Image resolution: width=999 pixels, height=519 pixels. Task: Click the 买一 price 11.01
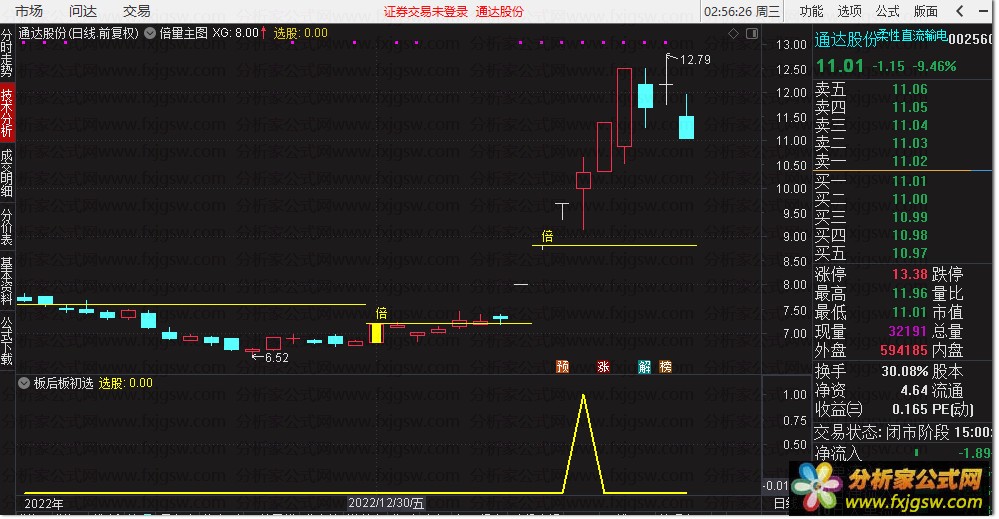tap(909, 181)
